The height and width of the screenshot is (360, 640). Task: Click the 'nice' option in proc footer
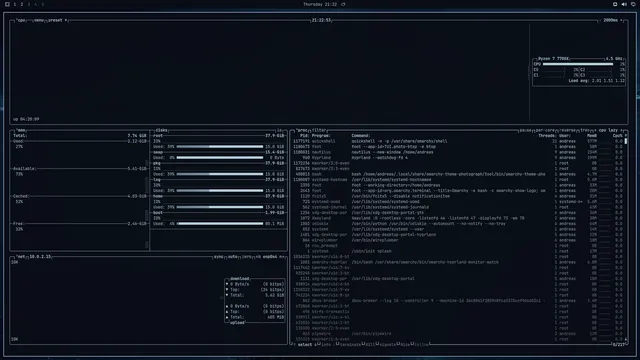pos(404,345)
